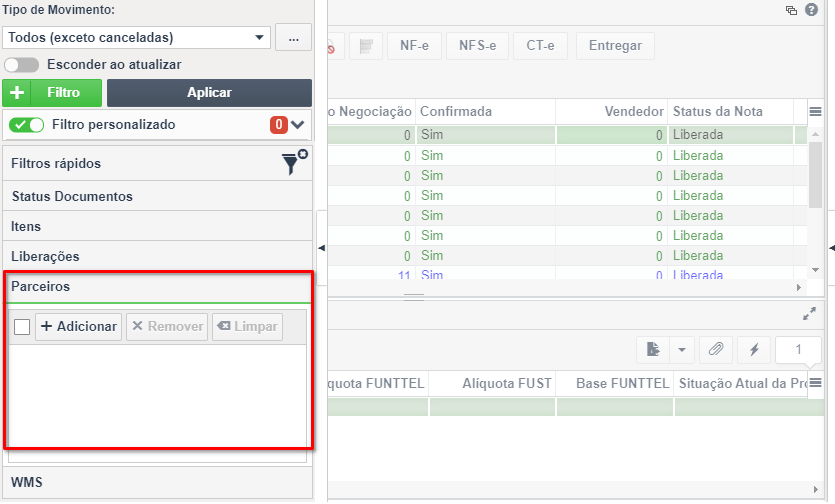Image resolution: width=835 pixels, height=504 pixels.
Task: Click the document export icon
Action: 653,349
